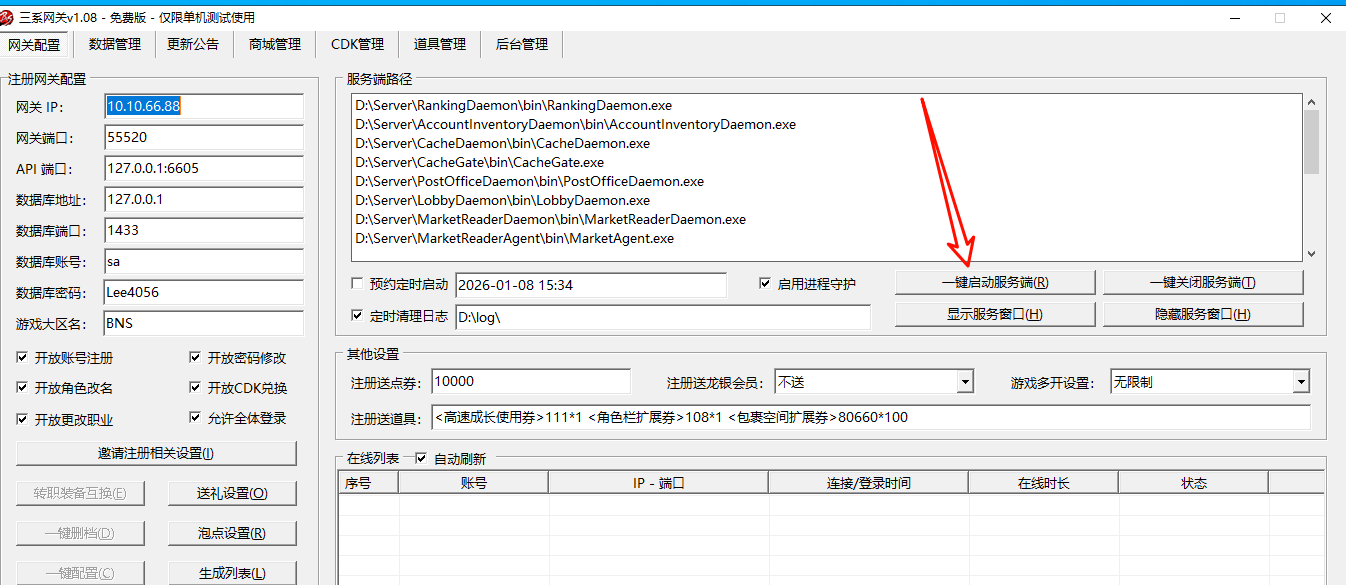Click the 显示服务窗口 button
The height and width of the screenshot is (585, 1346).
(995, 314)
